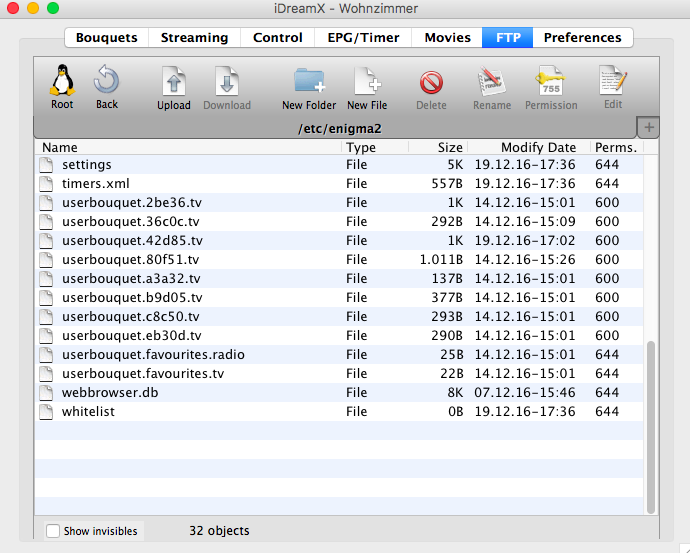Open the EPG/Timer tab
The image size is (690, 553).
tap(363, 37)
